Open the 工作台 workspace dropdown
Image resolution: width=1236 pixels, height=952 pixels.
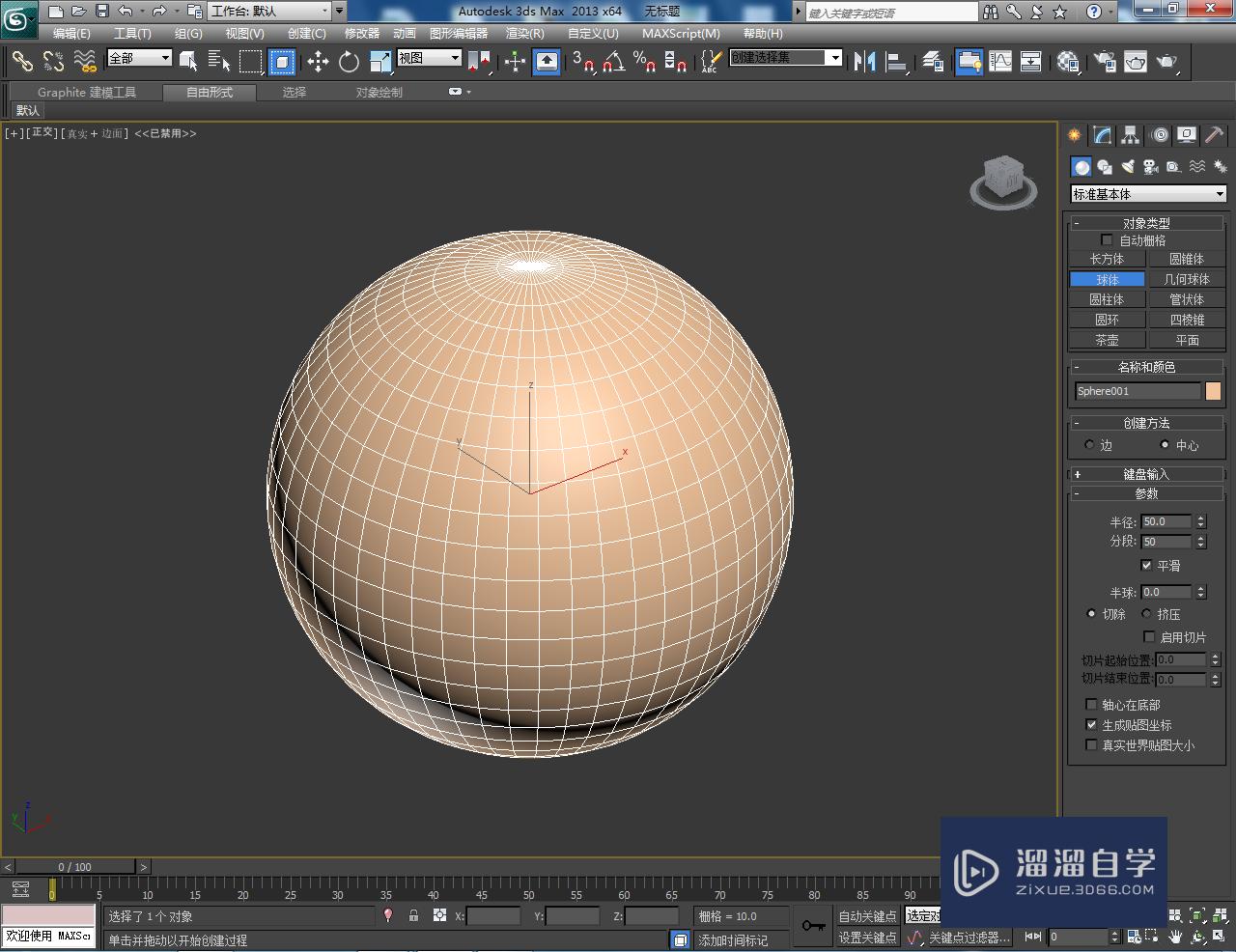(x=270, y=12)
